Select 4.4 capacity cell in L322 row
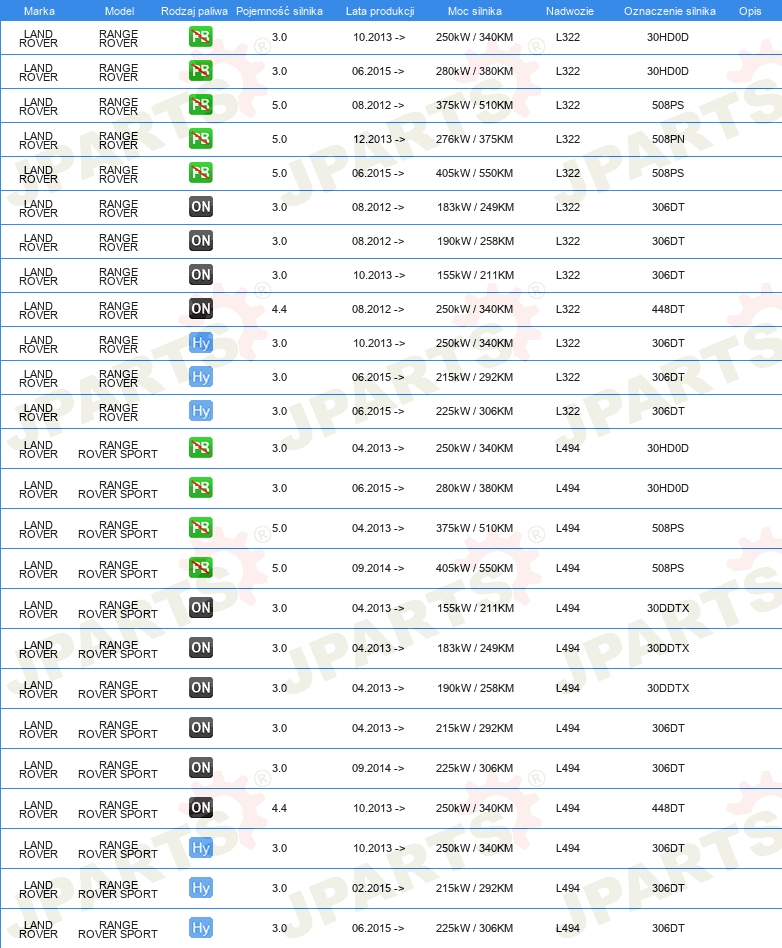Screen dimensions: 782x948 279,309
